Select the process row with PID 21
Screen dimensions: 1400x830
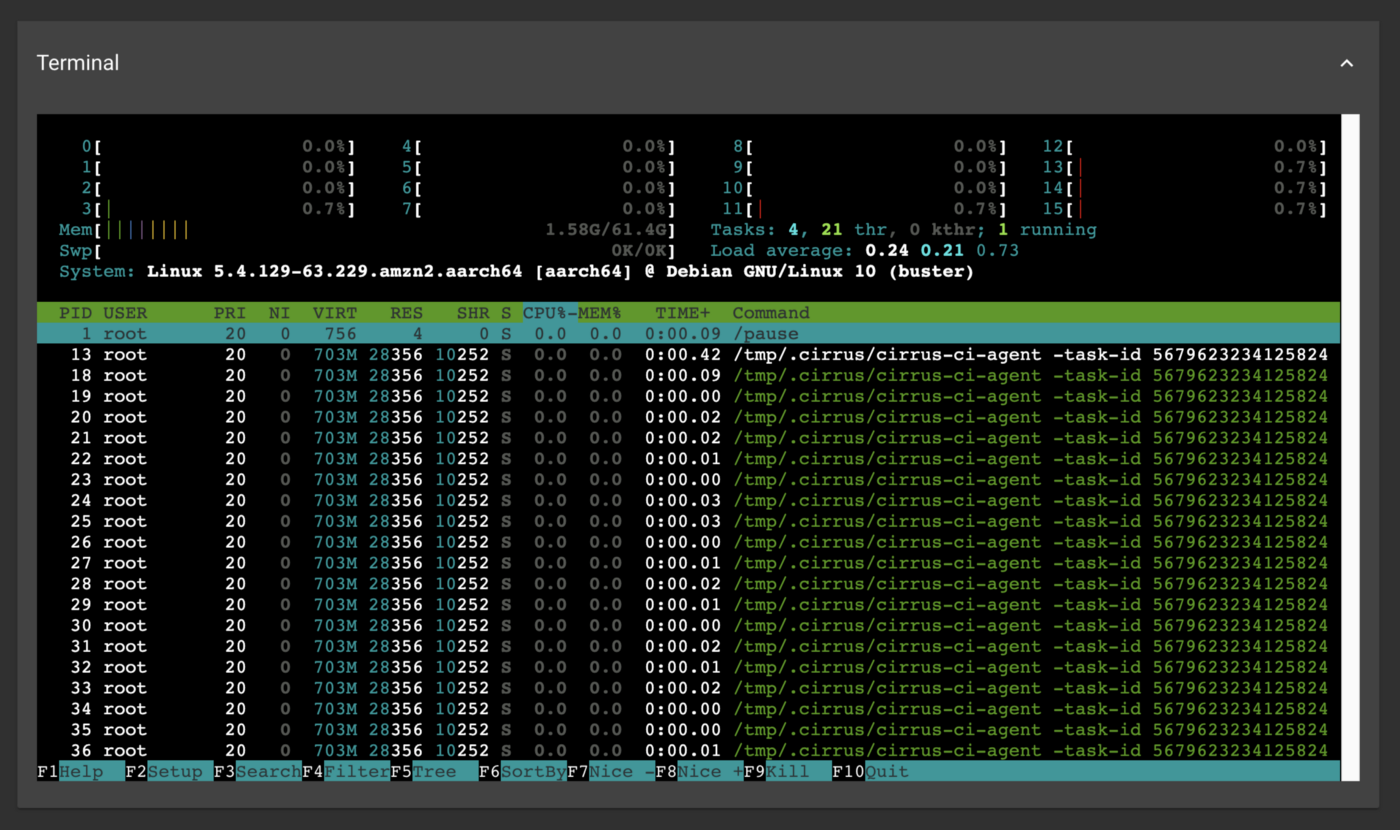click(688, 438)
